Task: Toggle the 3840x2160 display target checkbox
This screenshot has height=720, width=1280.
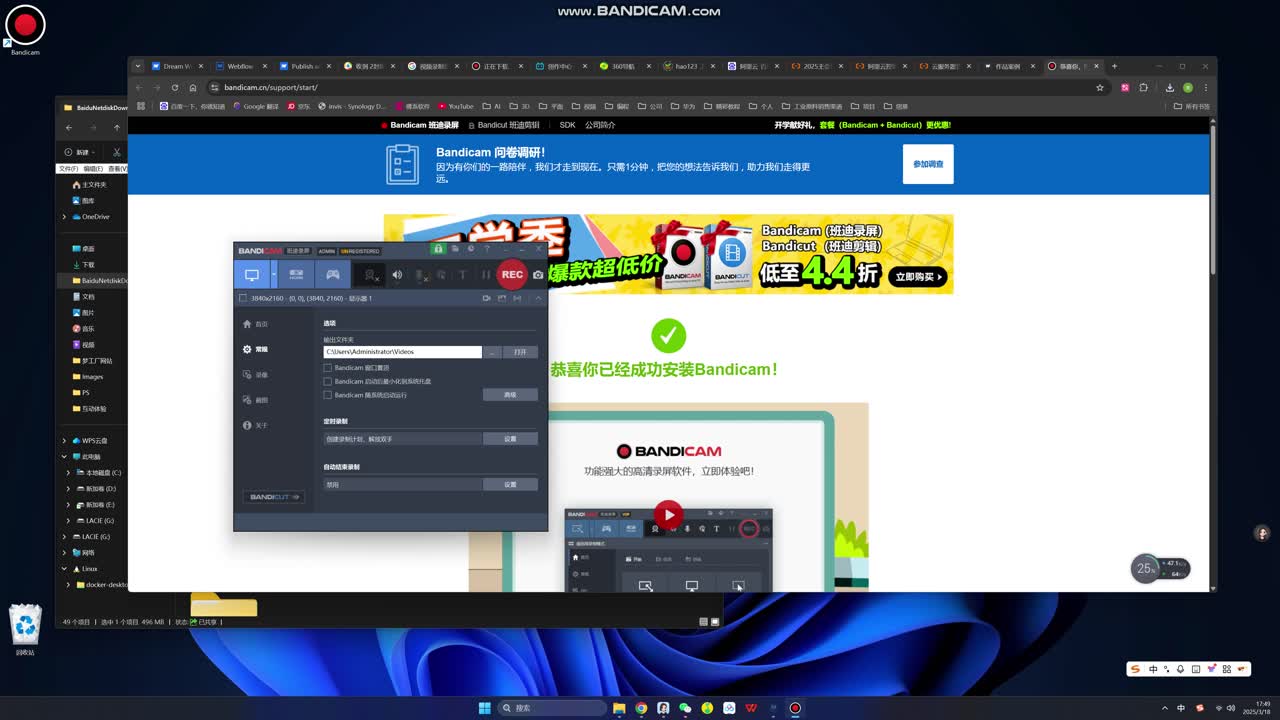Action: tap(242, 298)
